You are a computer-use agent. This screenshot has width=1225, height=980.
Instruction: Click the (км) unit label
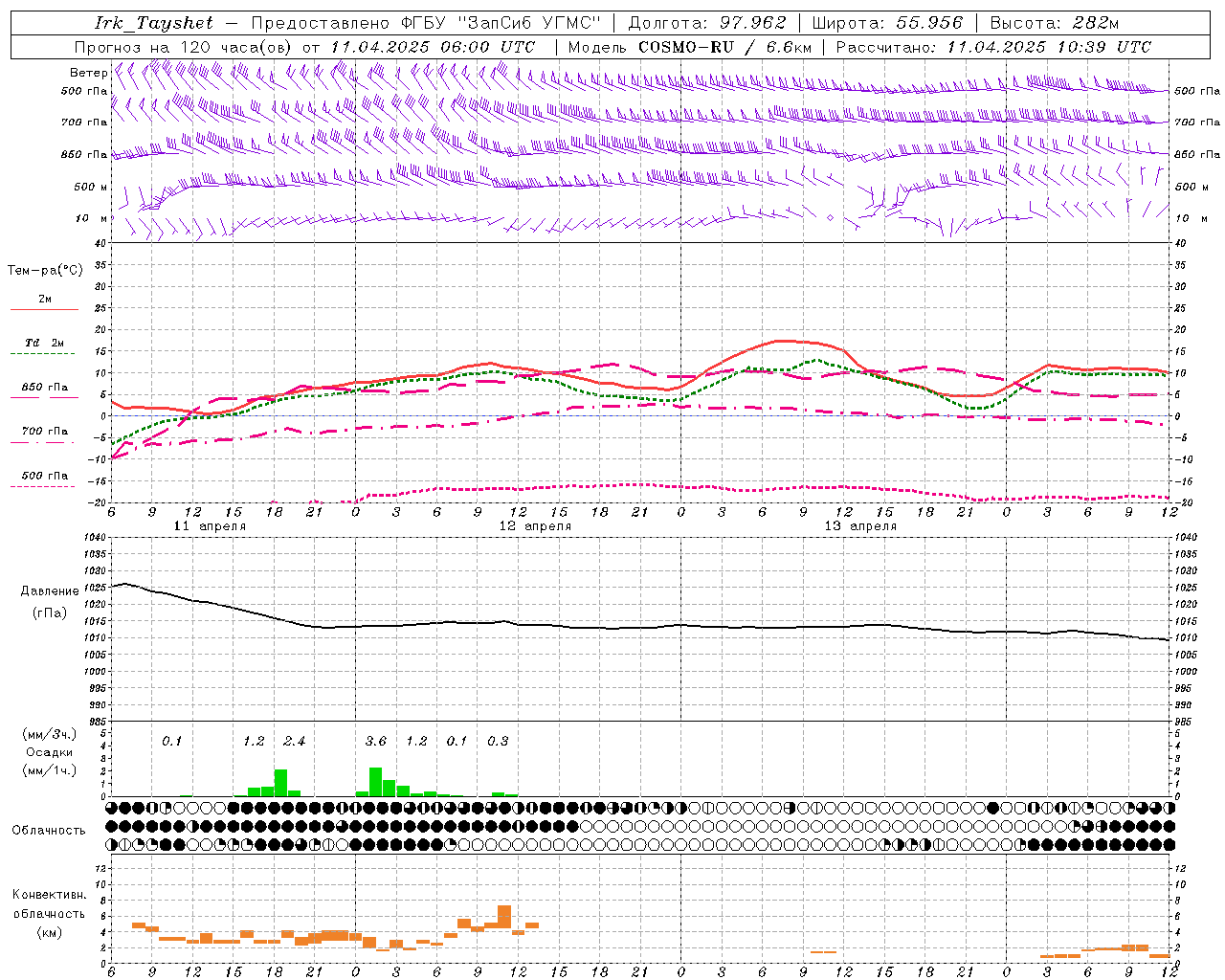(49, 932)
